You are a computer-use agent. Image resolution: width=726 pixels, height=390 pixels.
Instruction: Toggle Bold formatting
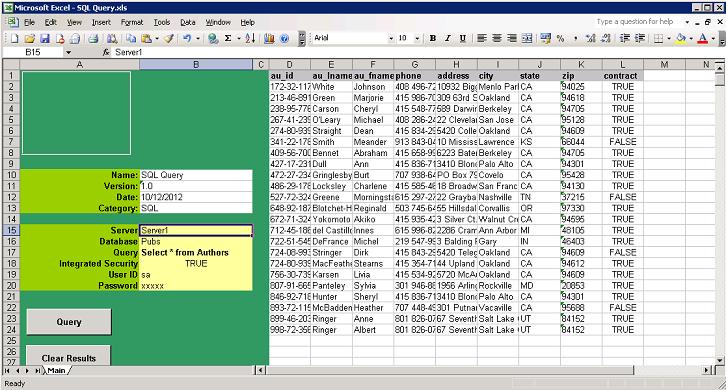(x=432, y=38)
